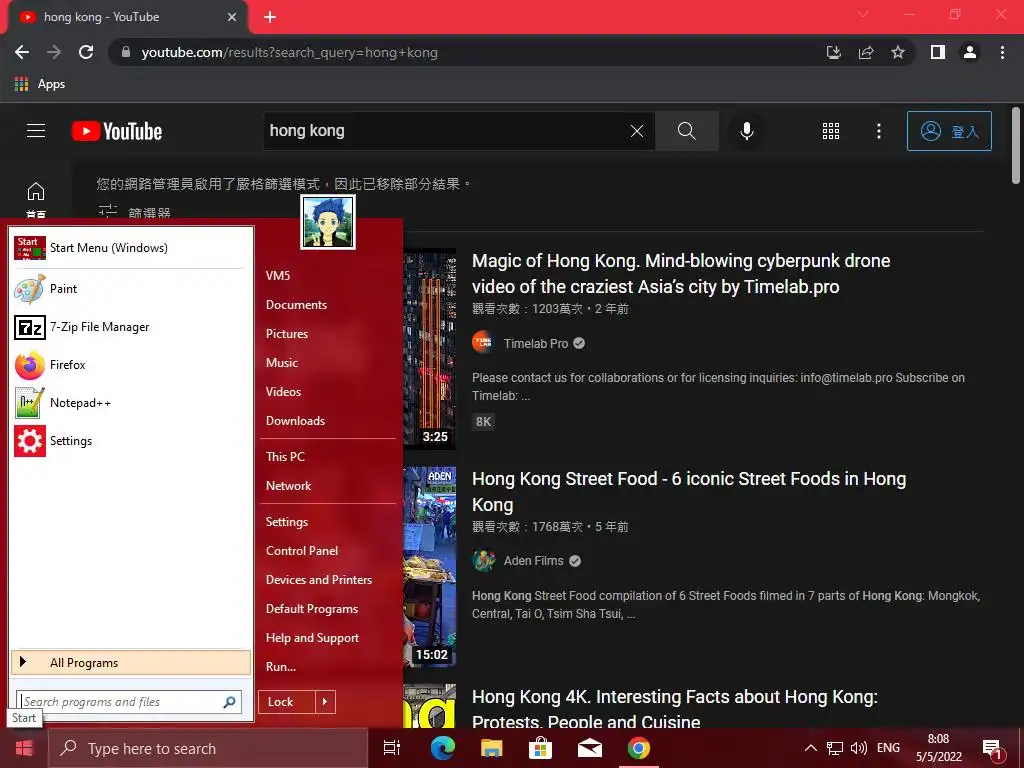Launch 7-Zip File Manager

coord(131,327)
